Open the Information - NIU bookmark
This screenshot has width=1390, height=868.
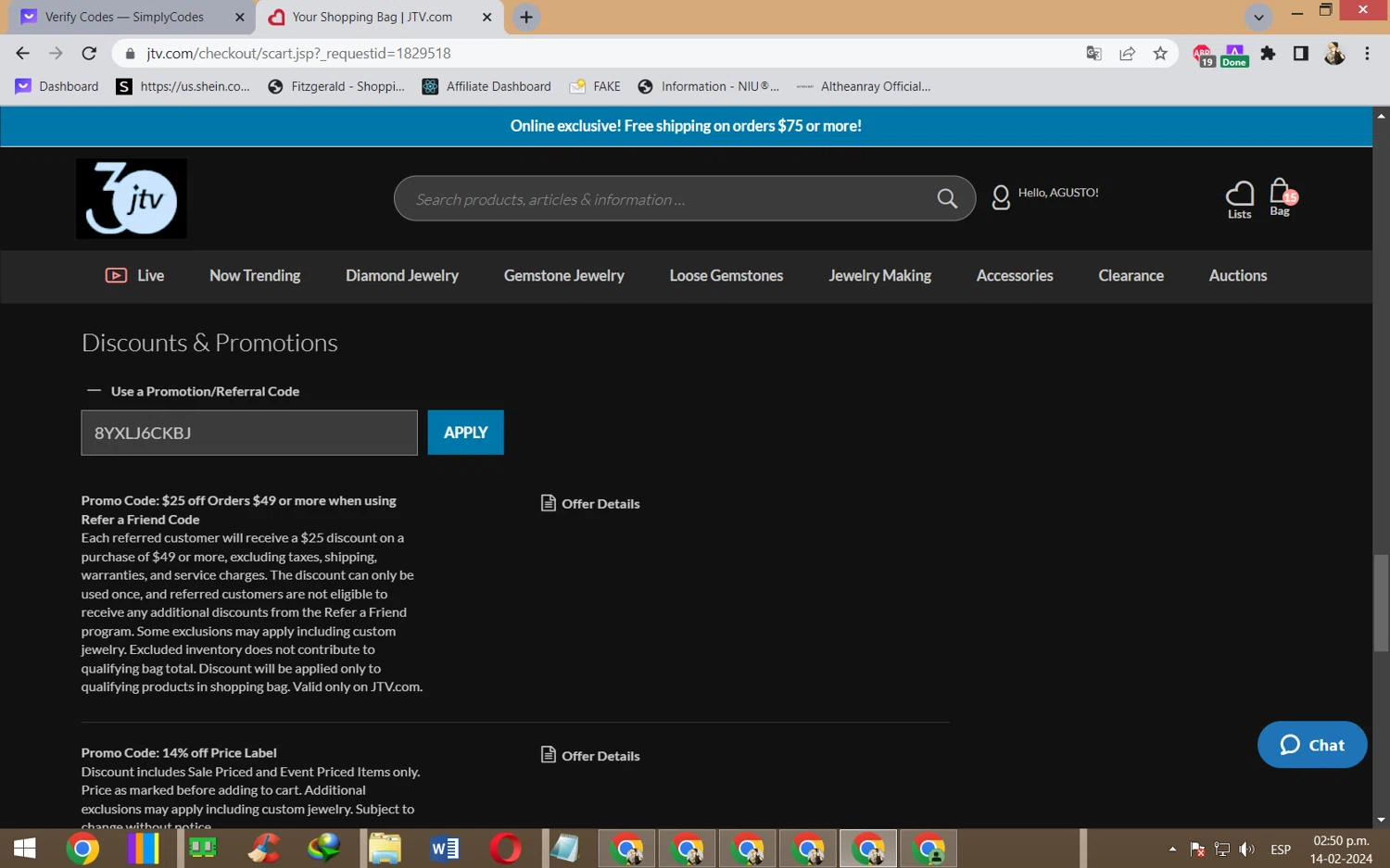pos(709,86)
